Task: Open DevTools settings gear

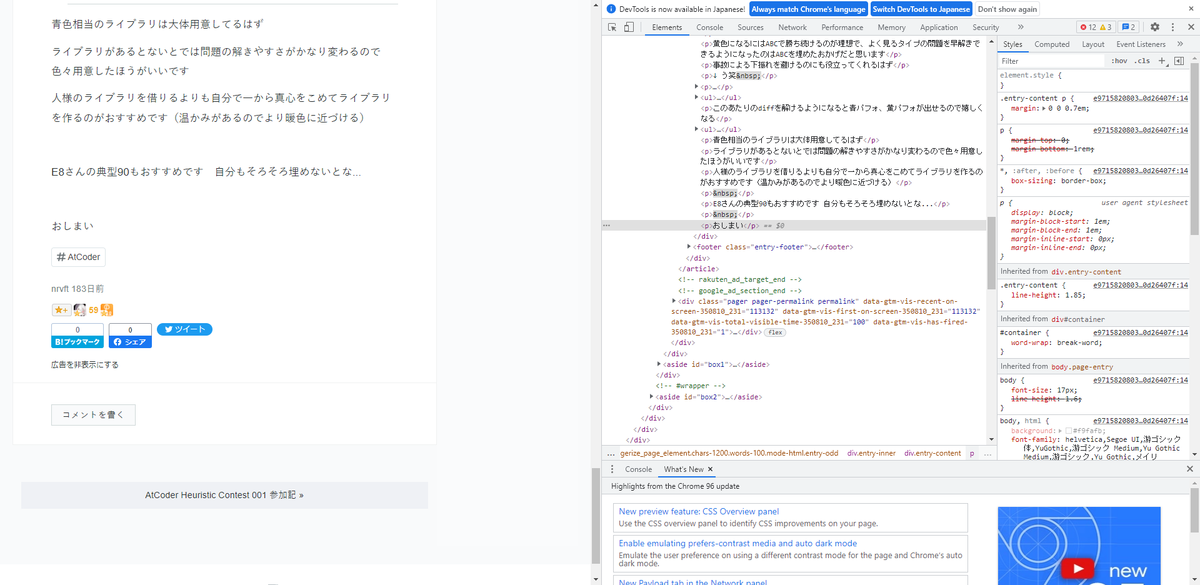Action: point(1155,27)
